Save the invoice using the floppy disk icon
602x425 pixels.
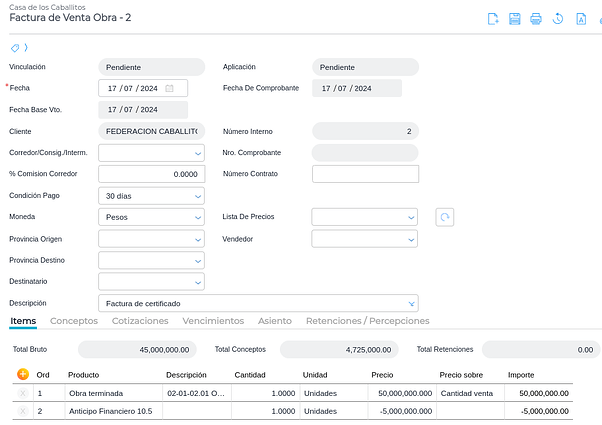[514, 19]
